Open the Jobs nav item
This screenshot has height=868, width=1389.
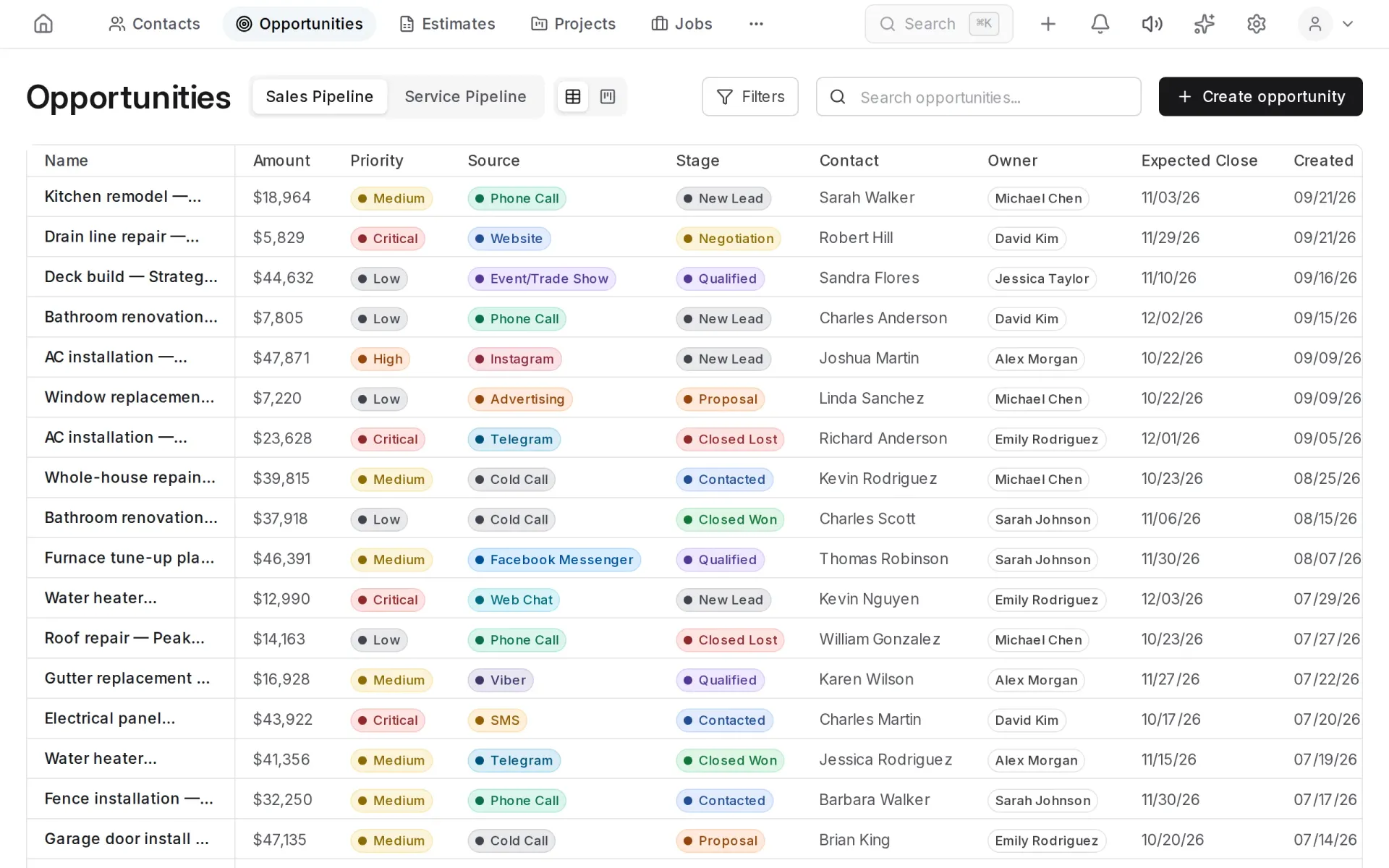click(681, 24)
